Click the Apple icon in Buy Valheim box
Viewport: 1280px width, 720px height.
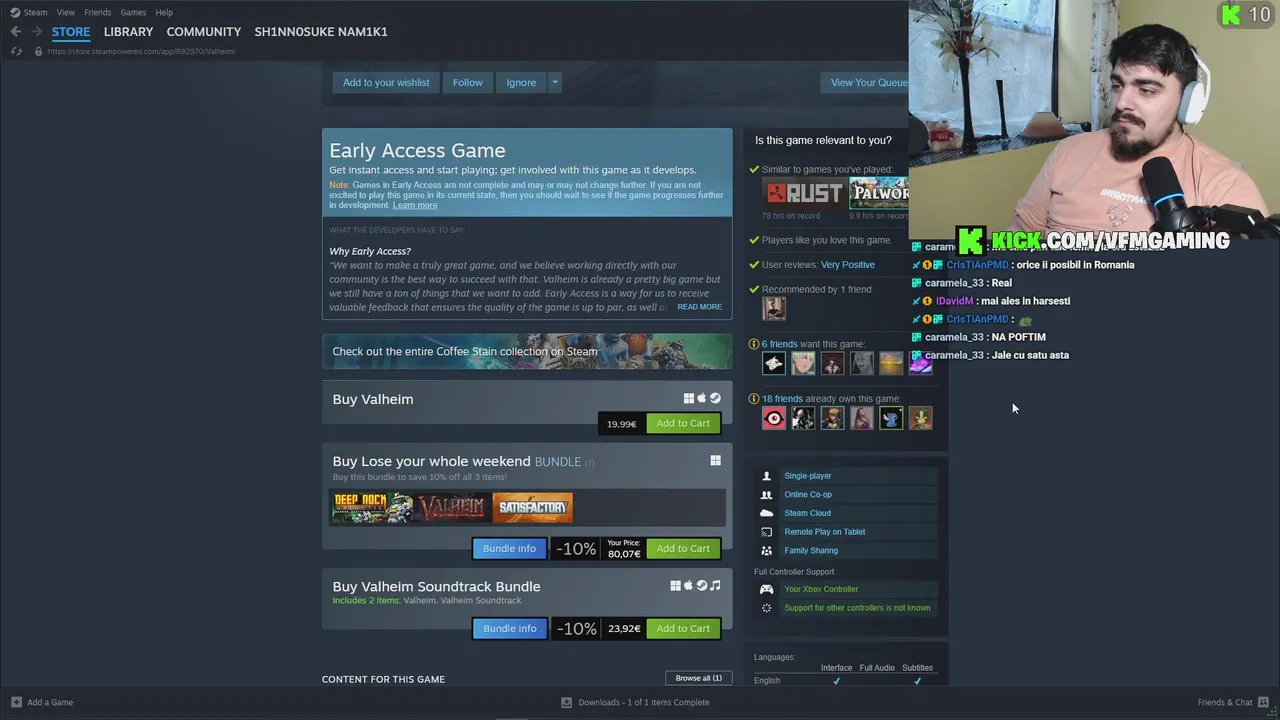[x=702, y=398]
